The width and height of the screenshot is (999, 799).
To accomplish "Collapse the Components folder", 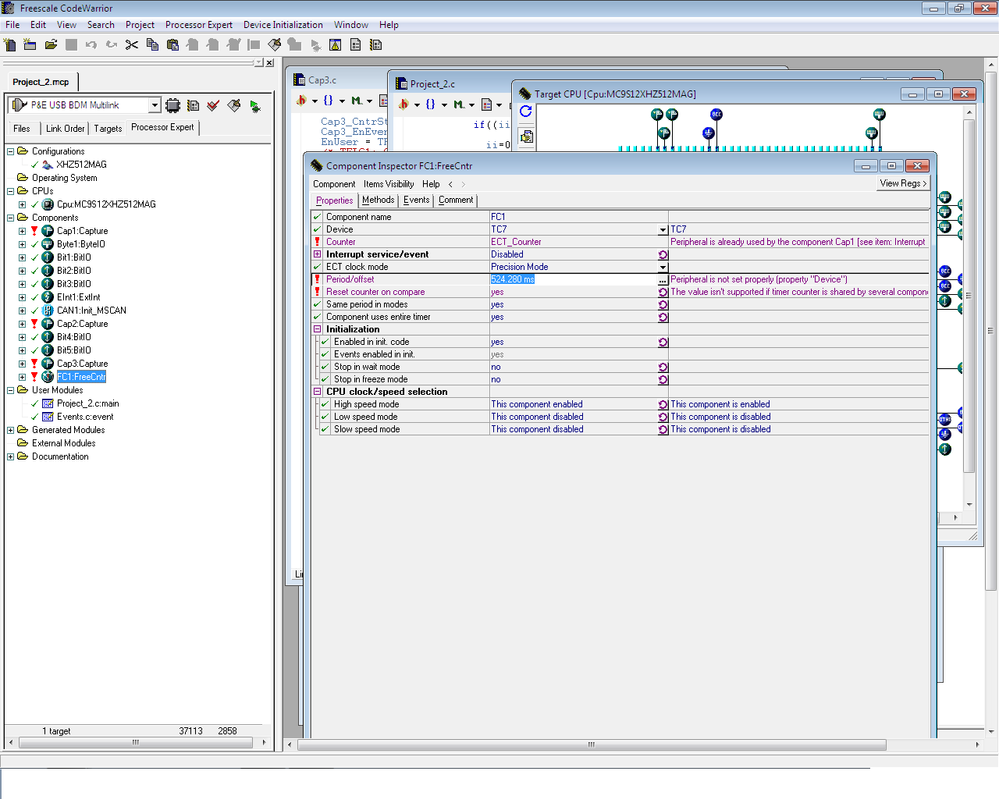I will 10,217.
